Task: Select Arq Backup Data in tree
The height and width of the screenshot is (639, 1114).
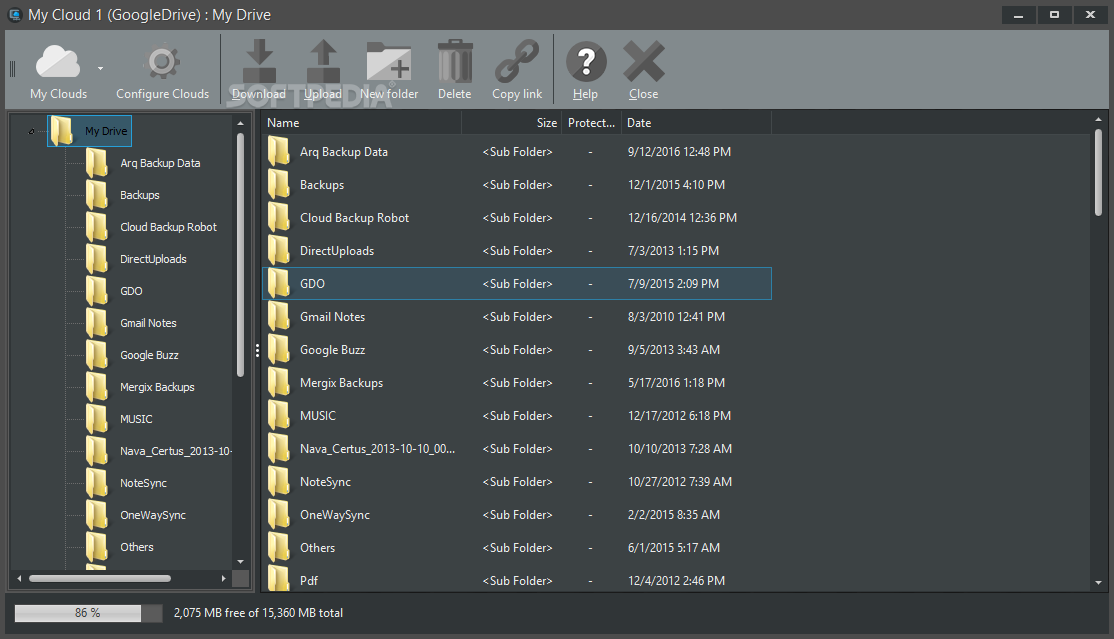Action: [160, 163]
